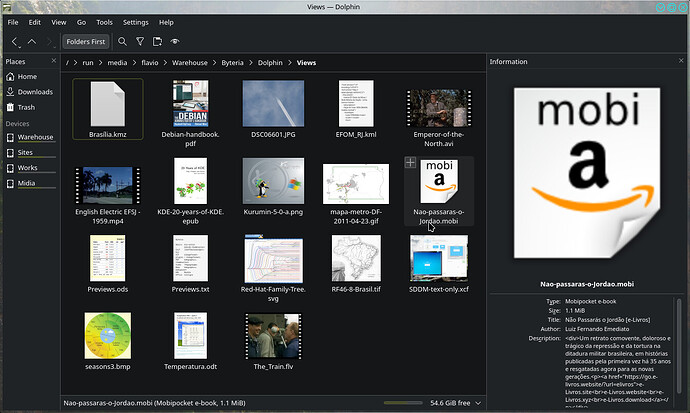Open the Tools menu
The image size is (690, 413).
[x=104, y=22]
